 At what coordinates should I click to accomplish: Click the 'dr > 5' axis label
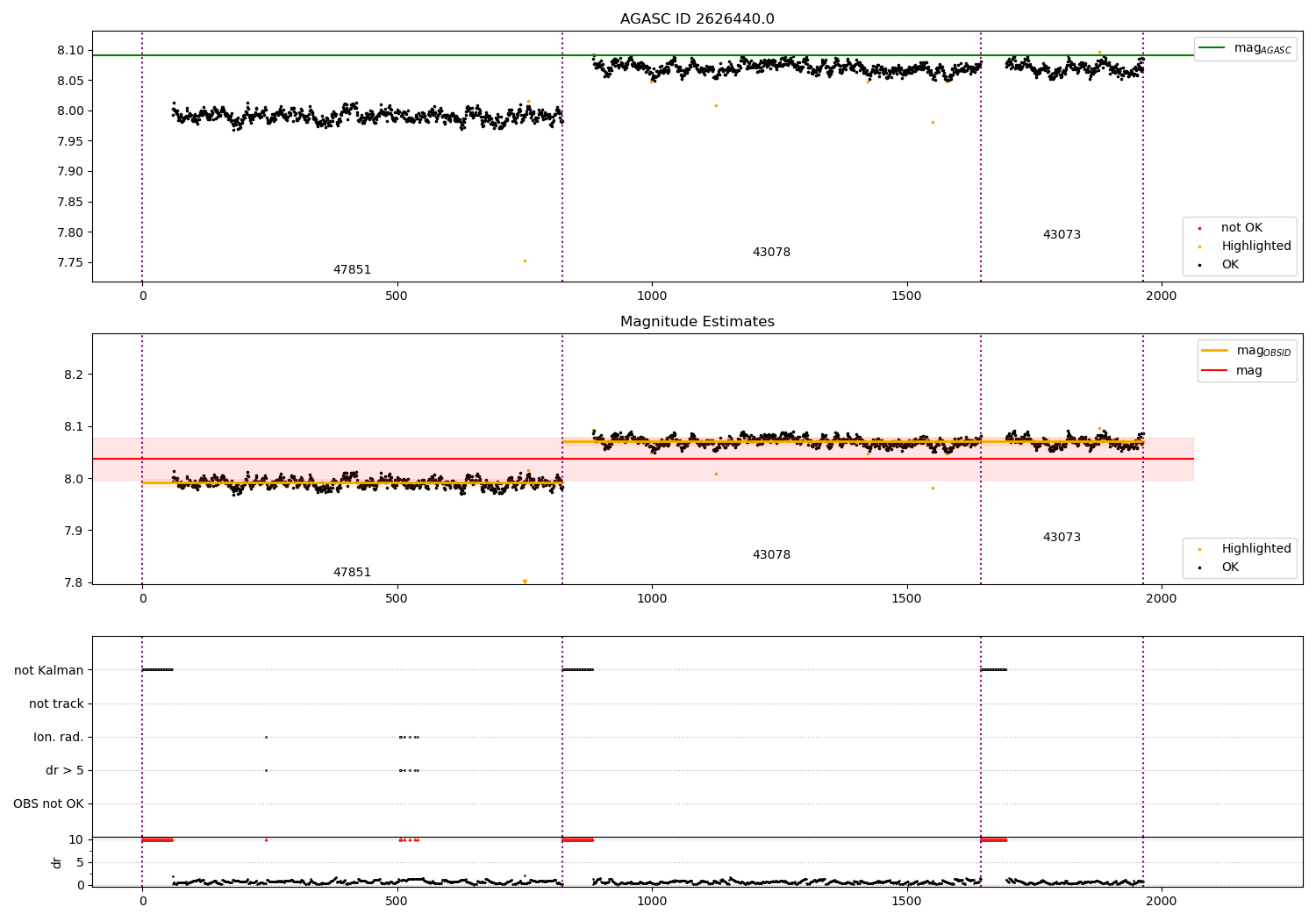point(65,771)
